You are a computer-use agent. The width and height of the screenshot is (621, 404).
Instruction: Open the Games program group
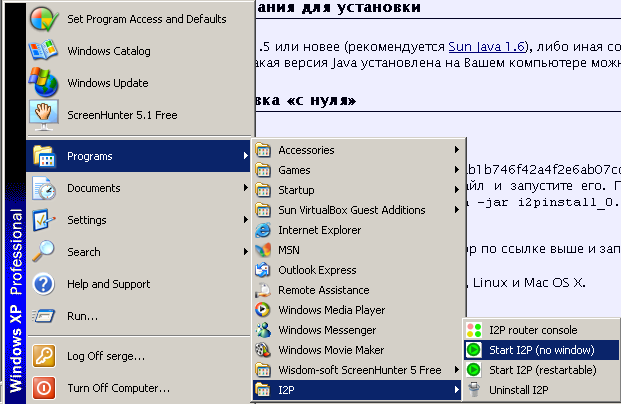[x=358, y=170]
